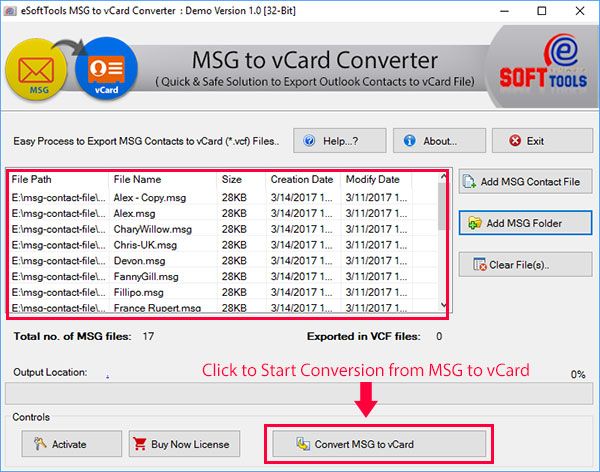Click the Activate key icon
The width and height of the screenshot is (600, 472).
(x=40, y=444)
